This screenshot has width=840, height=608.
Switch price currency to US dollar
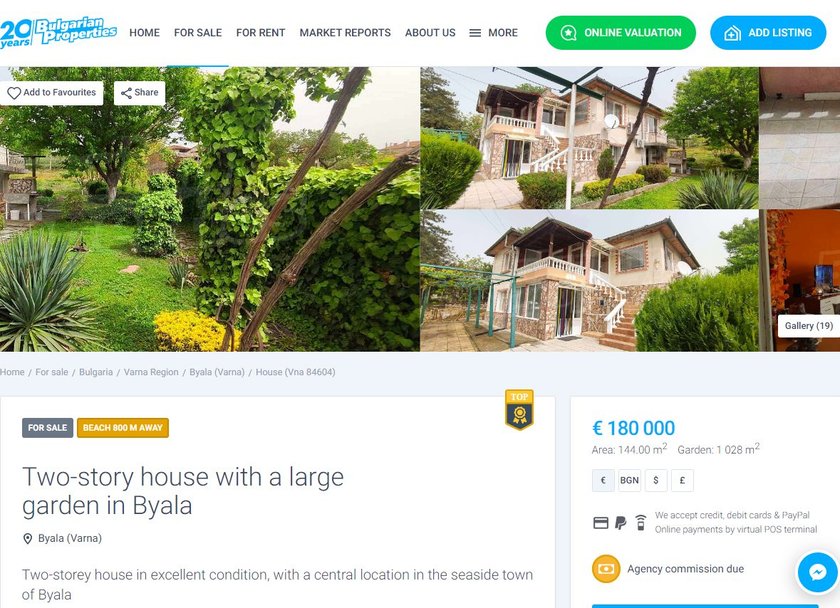pos(656,481)
